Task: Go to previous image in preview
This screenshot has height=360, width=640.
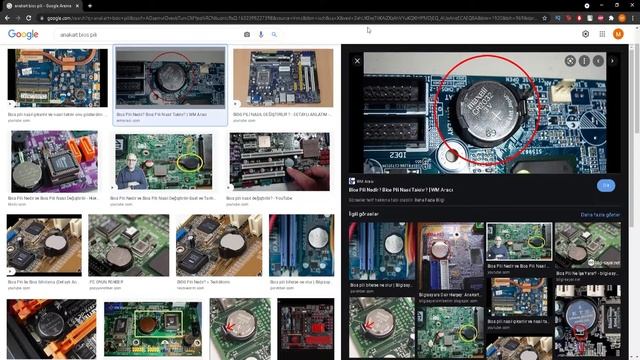Action: [598, 61]
